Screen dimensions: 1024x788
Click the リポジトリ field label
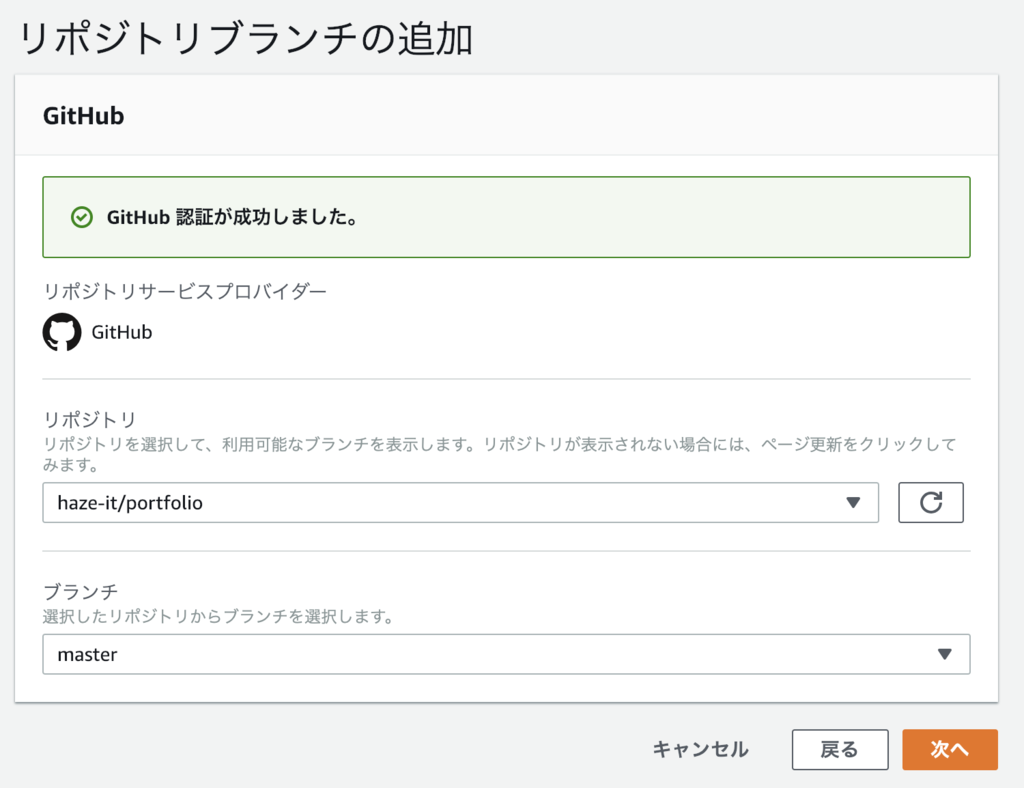tap(89, 419)
